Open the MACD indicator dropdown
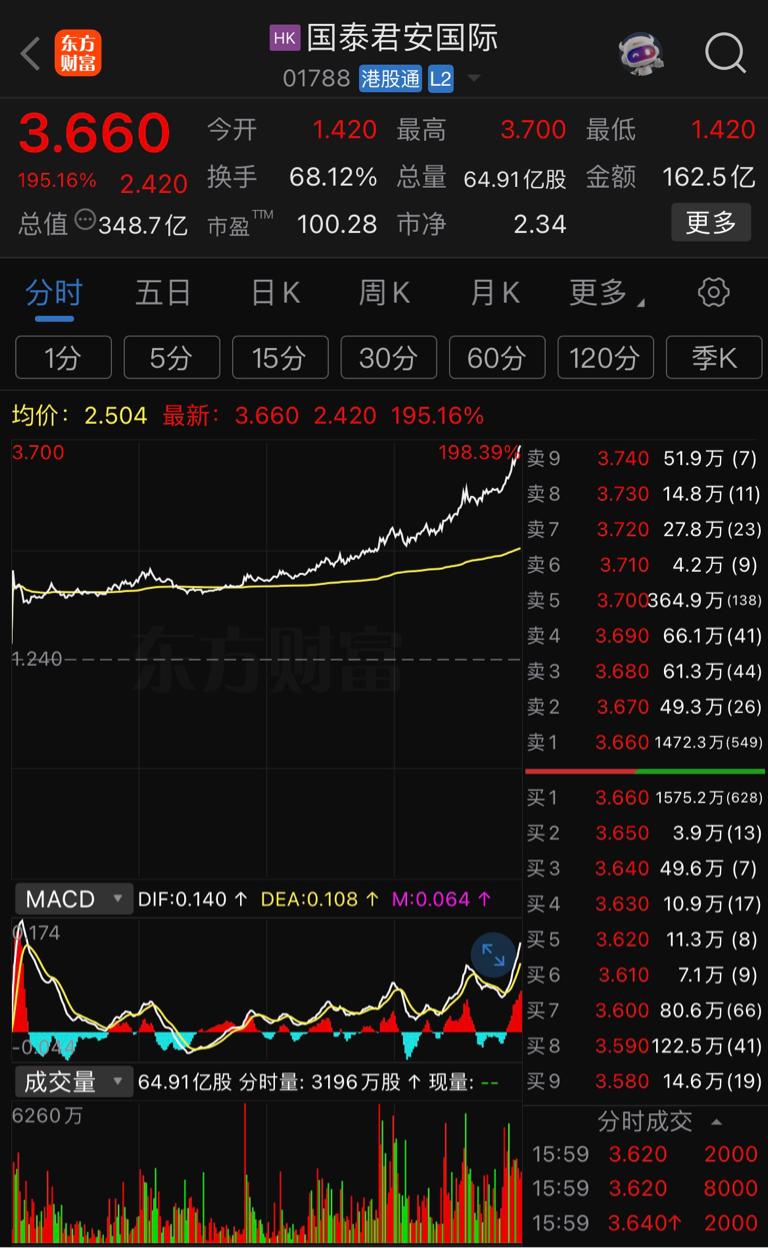Image resolution: width=768 pixels, height=1248 pixels. [74, 899]
